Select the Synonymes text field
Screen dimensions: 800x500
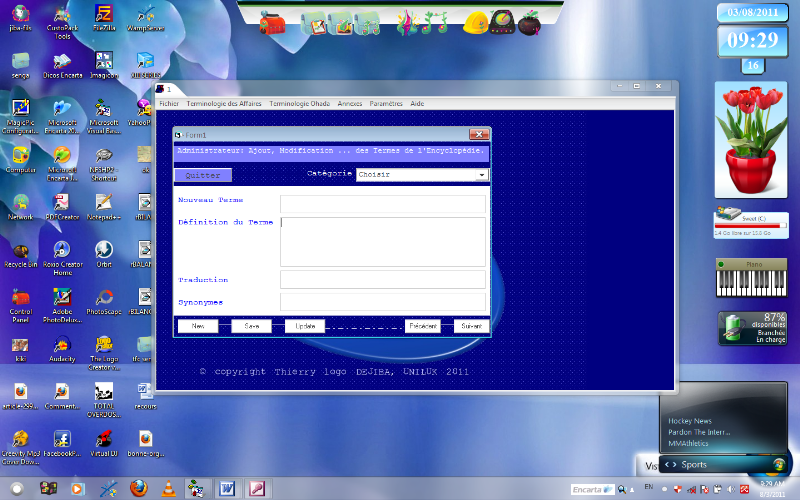click(383, 302)
